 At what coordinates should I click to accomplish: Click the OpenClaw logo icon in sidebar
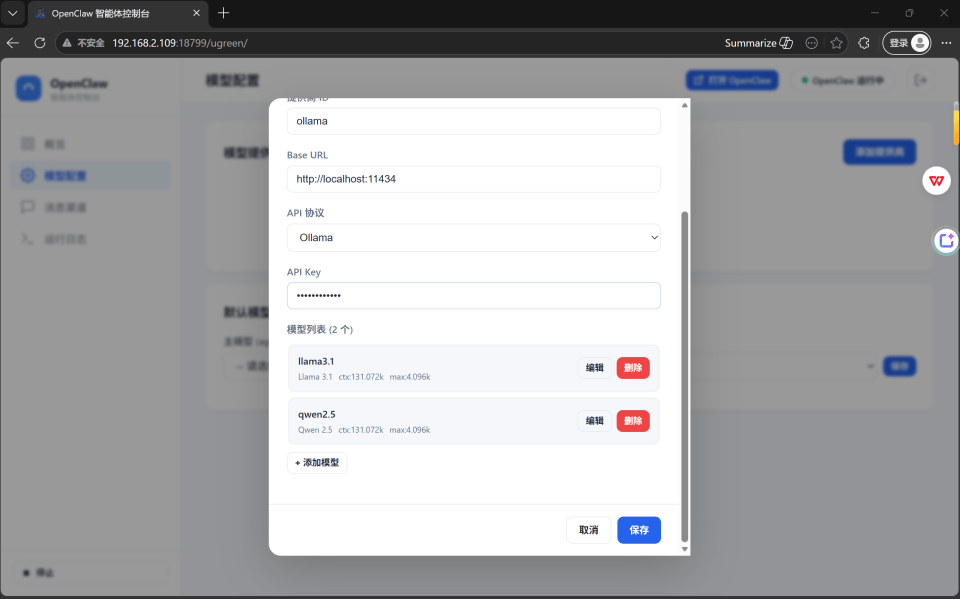click(x=28, y=89)
